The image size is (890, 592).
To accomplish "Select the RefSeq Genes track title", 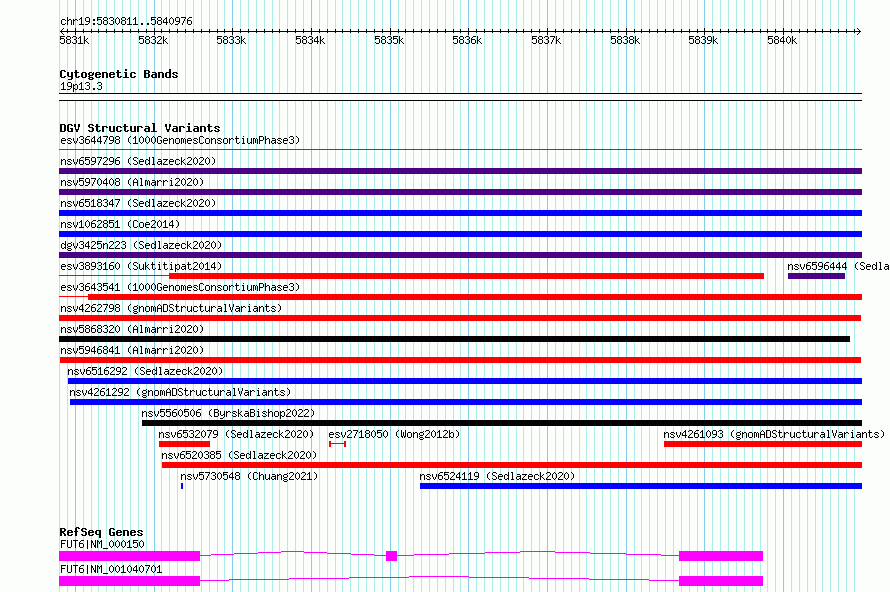I will 101,532.
